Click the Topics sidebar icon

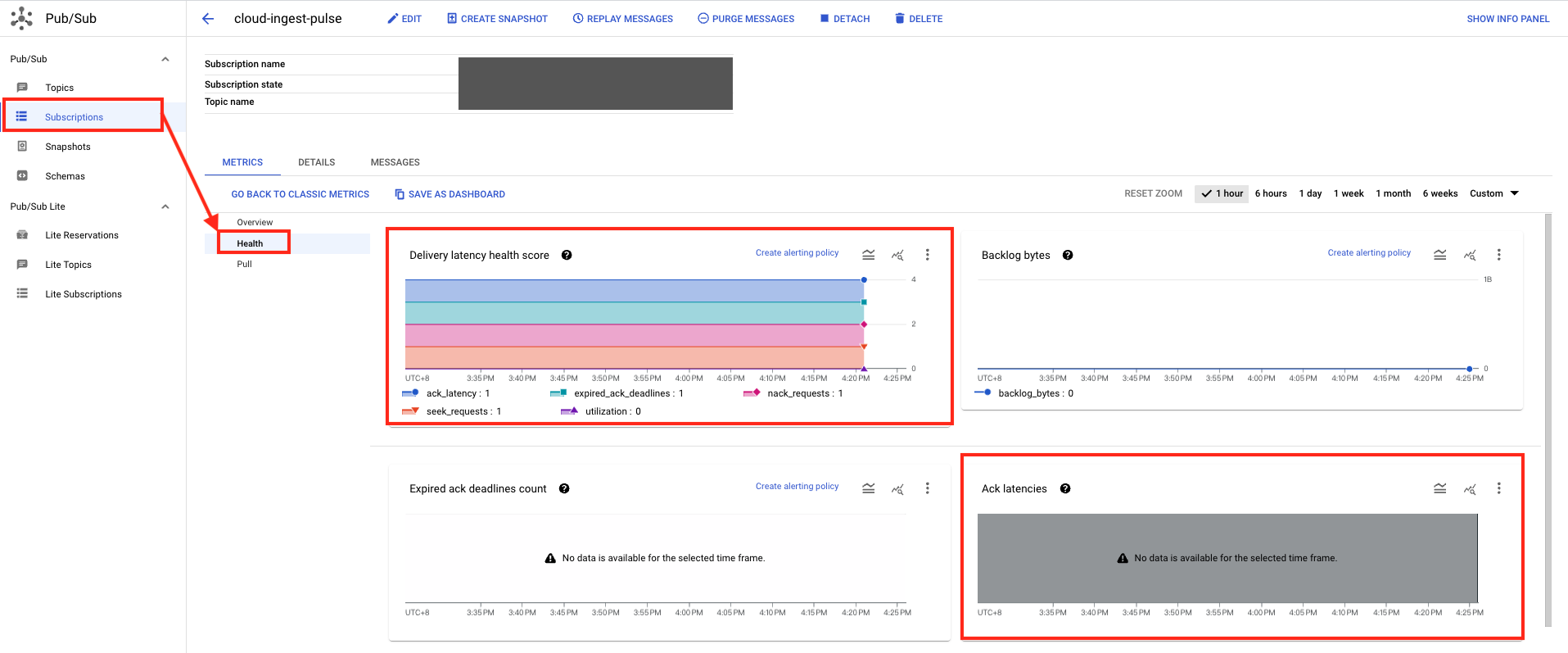[22, 88]
